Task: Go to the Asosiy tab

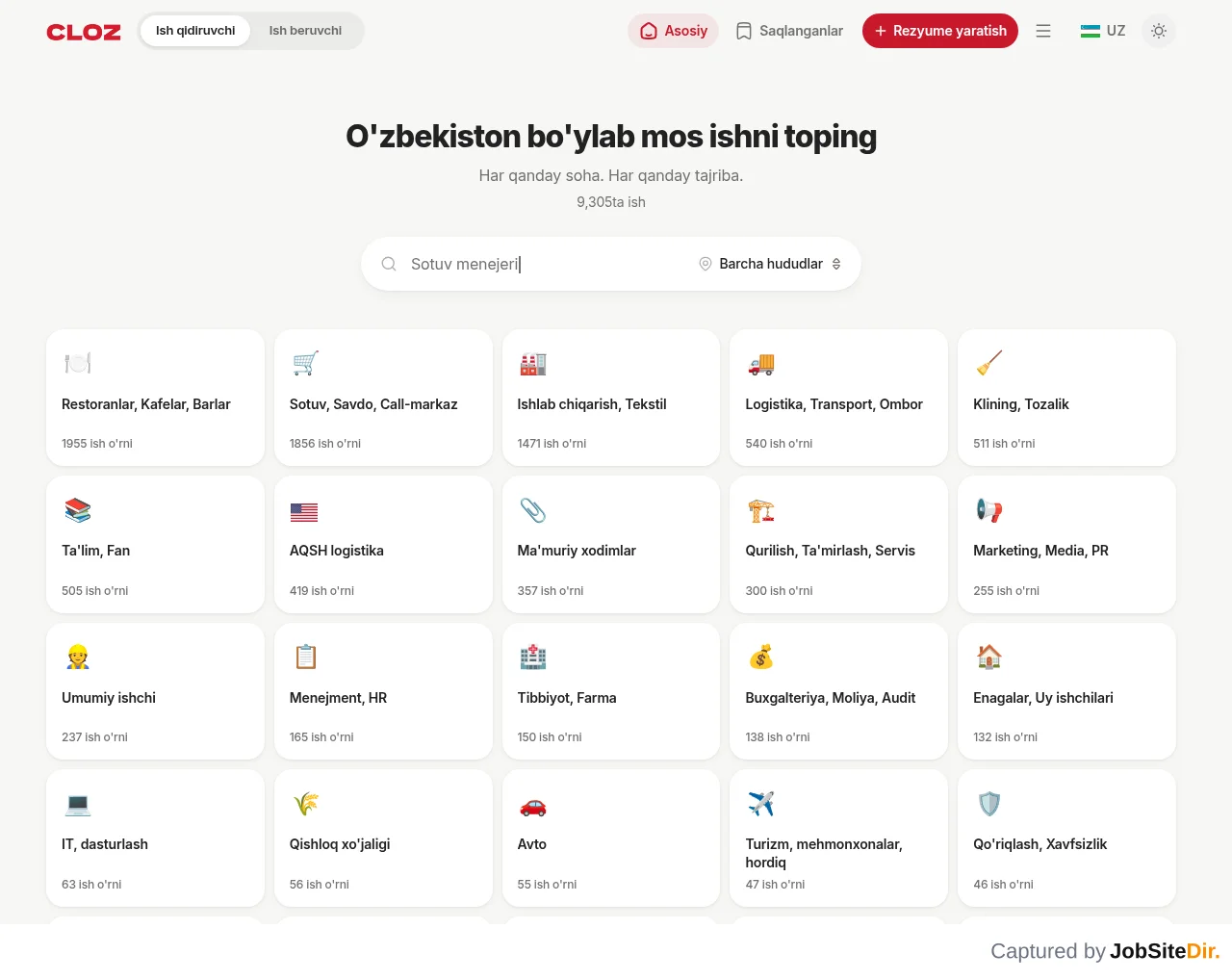Action: tap(674, 31)
